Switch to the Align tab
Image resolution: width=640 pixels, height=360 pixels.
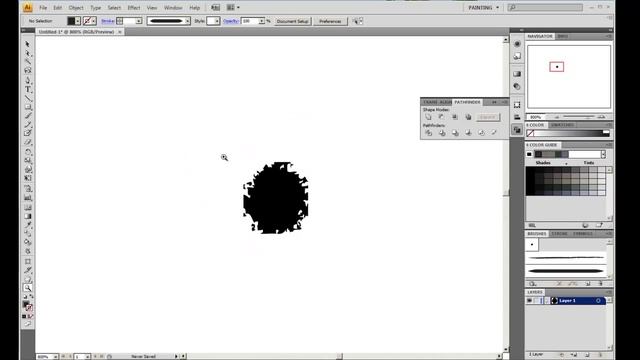(445, 102)
